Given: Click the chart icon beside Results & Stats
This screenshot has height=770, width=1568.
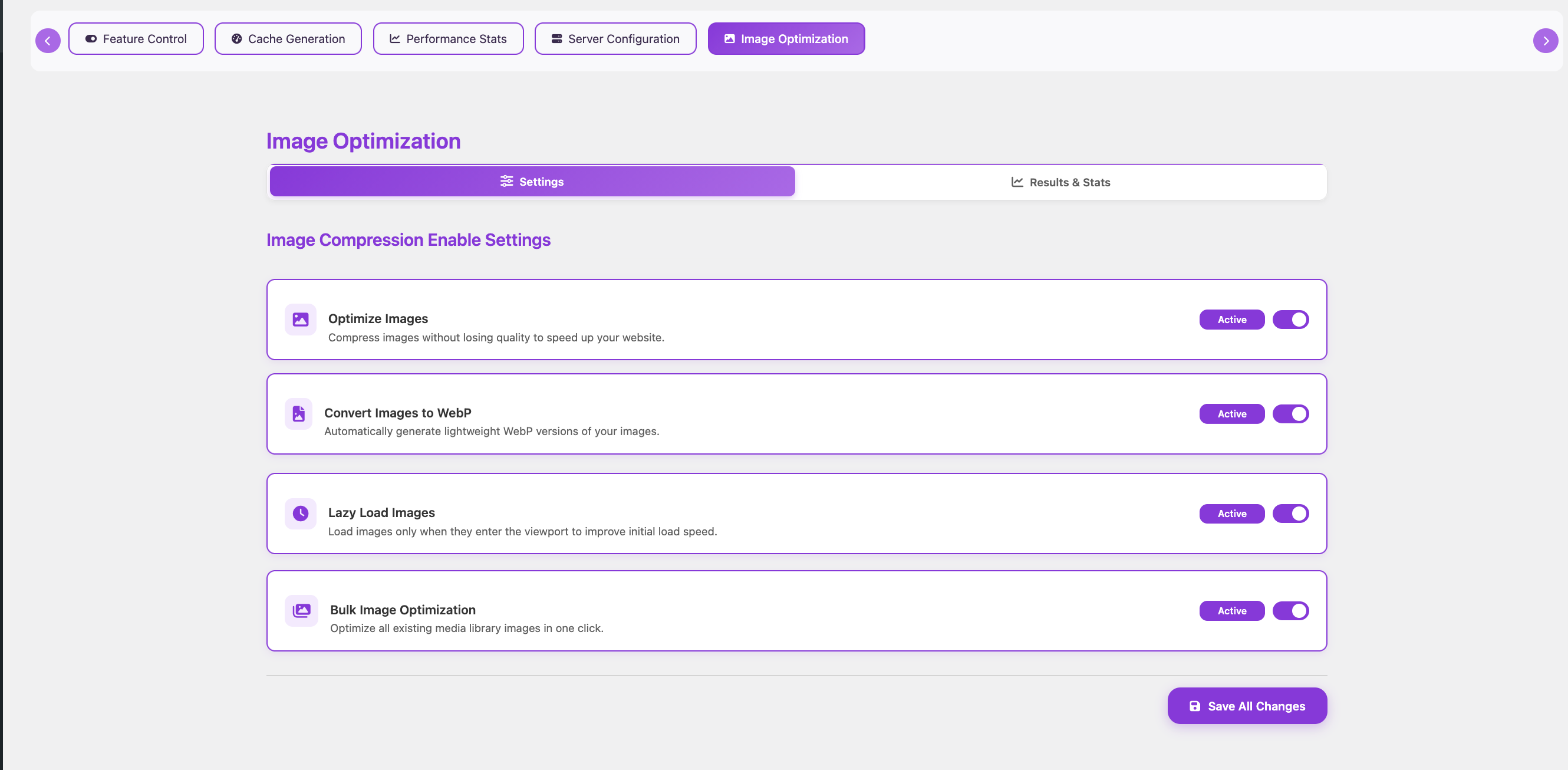Looking at the screenshot, I should point(1016,182).
